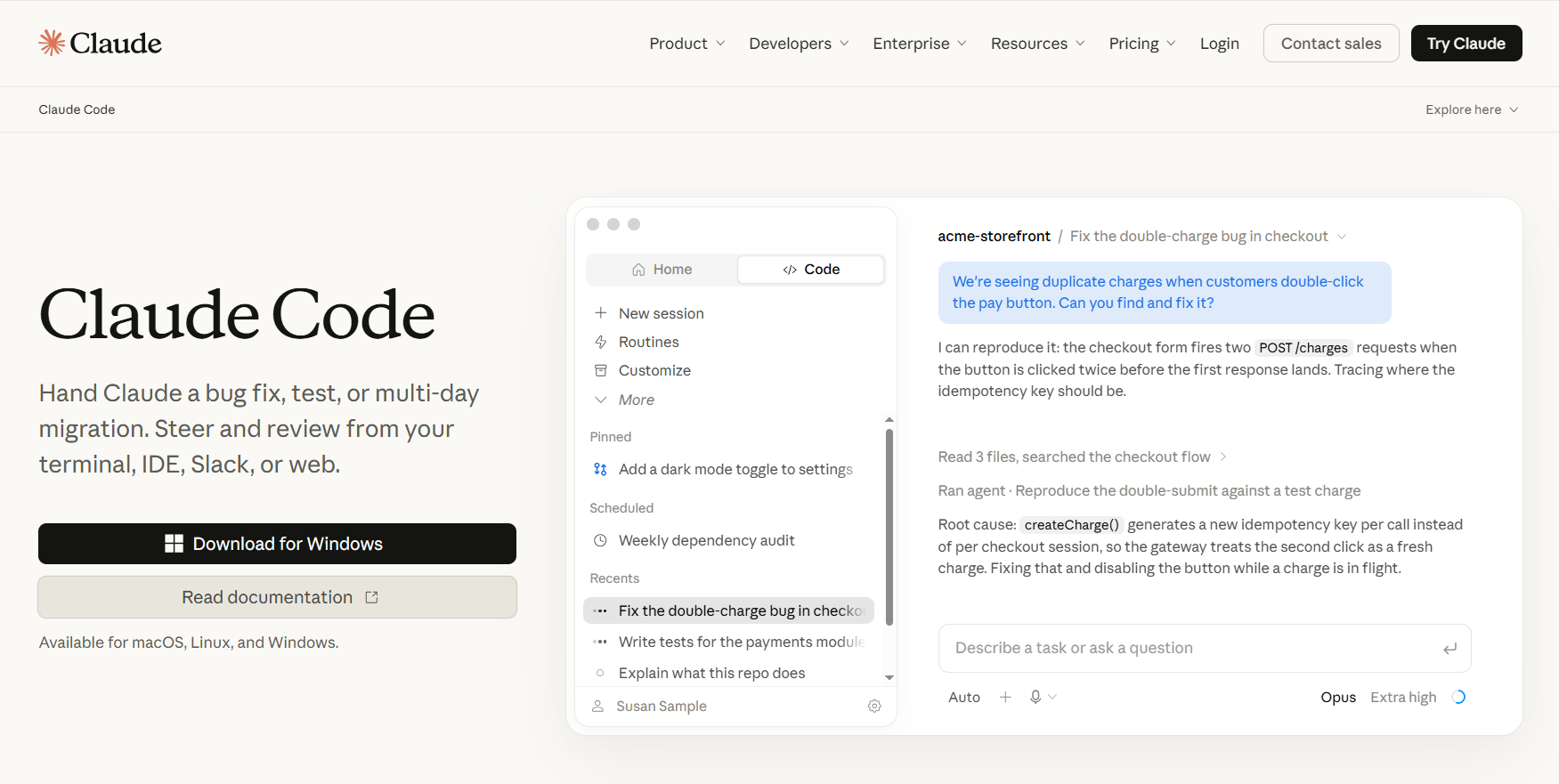This screenshot has width=1559, height=784.
Task: Click the Login link
Action: pyautogui.click(x=1219, y=44)
